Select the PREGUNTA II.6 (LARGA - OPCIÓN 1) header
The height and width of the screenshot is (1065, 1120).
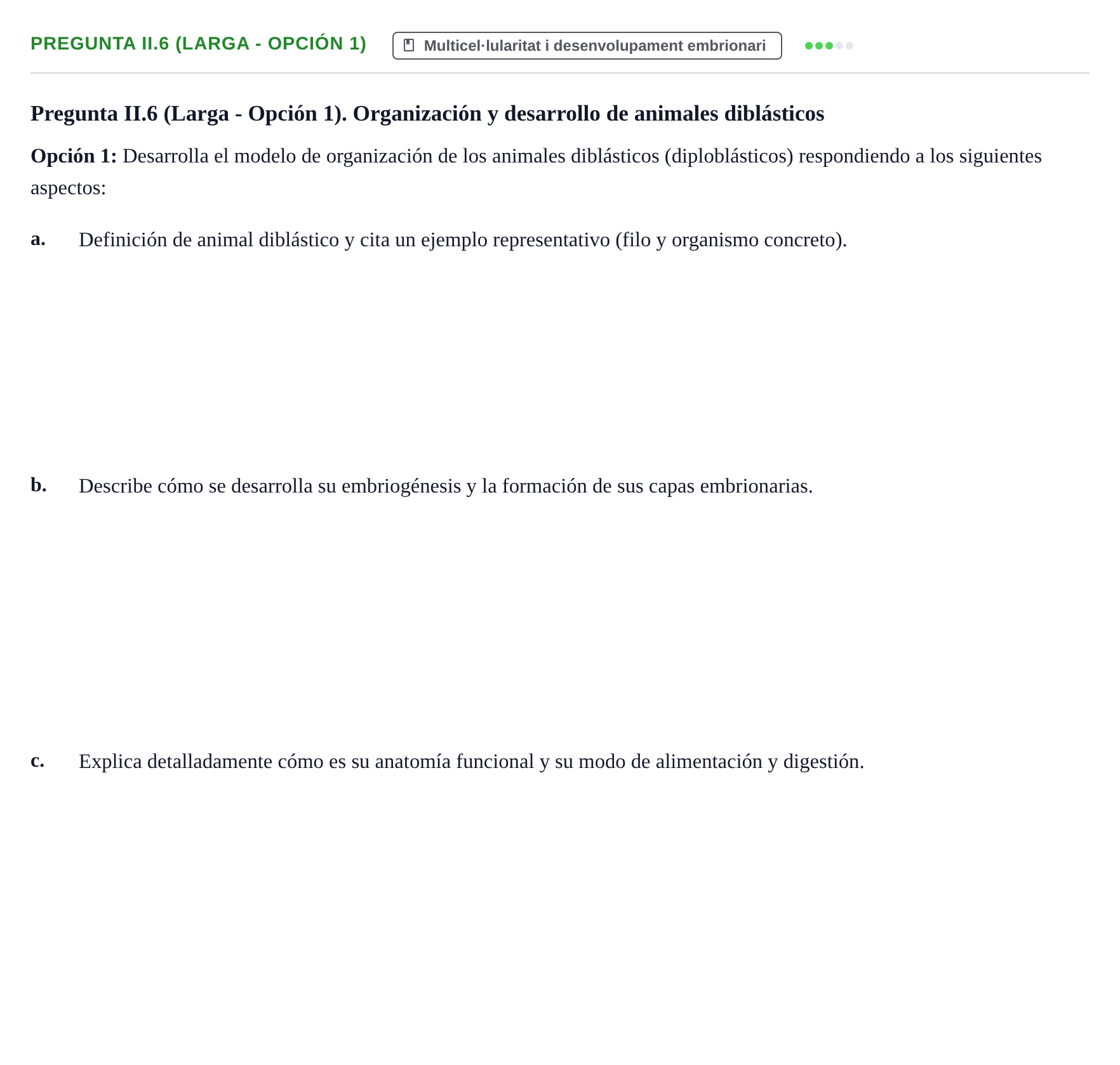199,44
